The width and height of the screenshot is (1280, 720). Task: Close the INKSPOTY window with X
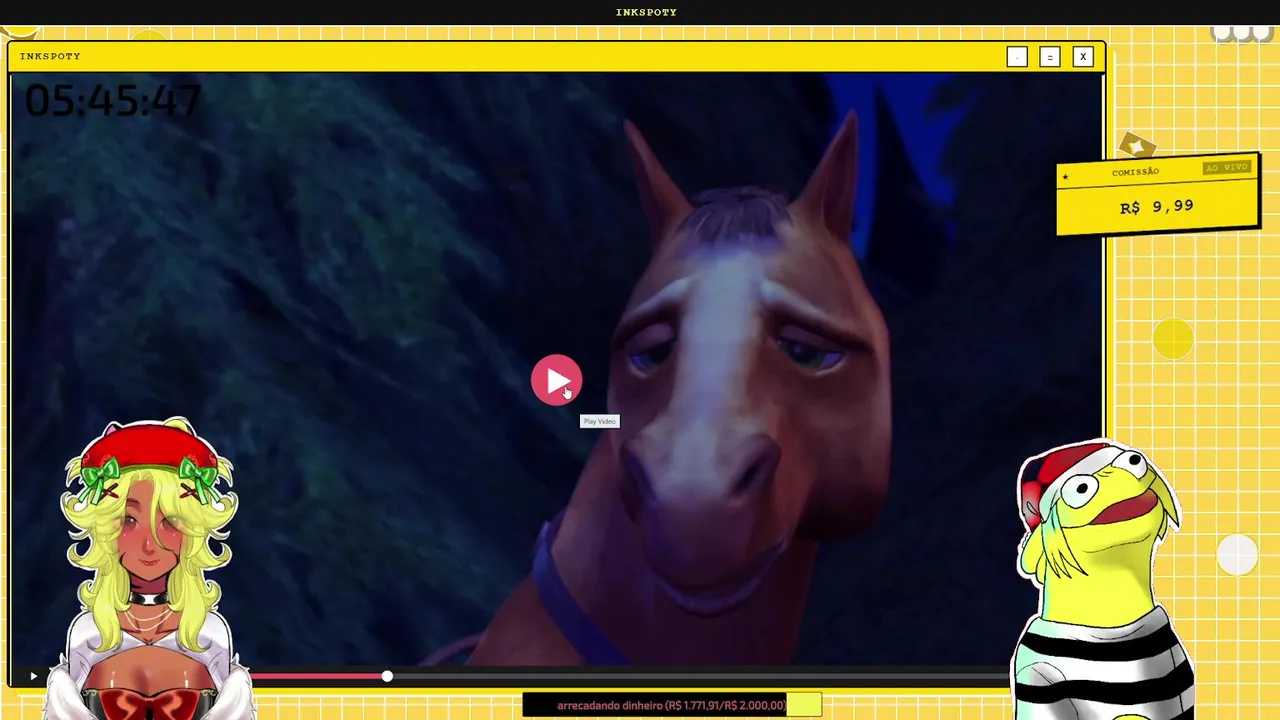pyautogui.click(x=1083, y=57)
